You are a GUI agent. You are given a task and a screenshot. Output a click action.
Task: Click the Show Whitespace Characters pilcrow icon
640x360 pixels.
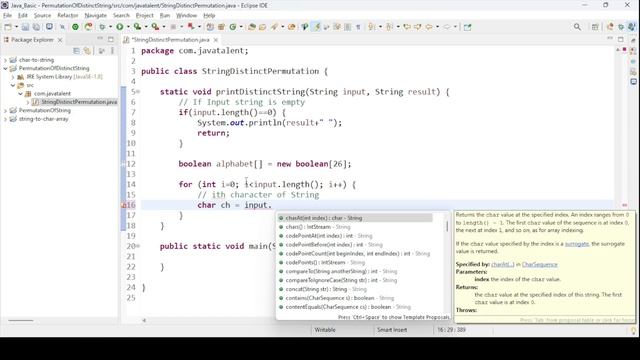(358, 27)
